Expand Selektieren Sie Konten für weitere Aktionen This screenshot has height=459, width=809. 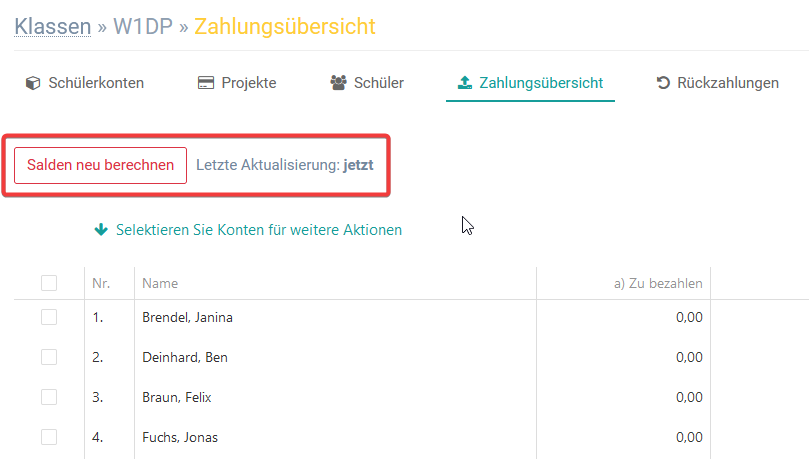click(258, 230)
